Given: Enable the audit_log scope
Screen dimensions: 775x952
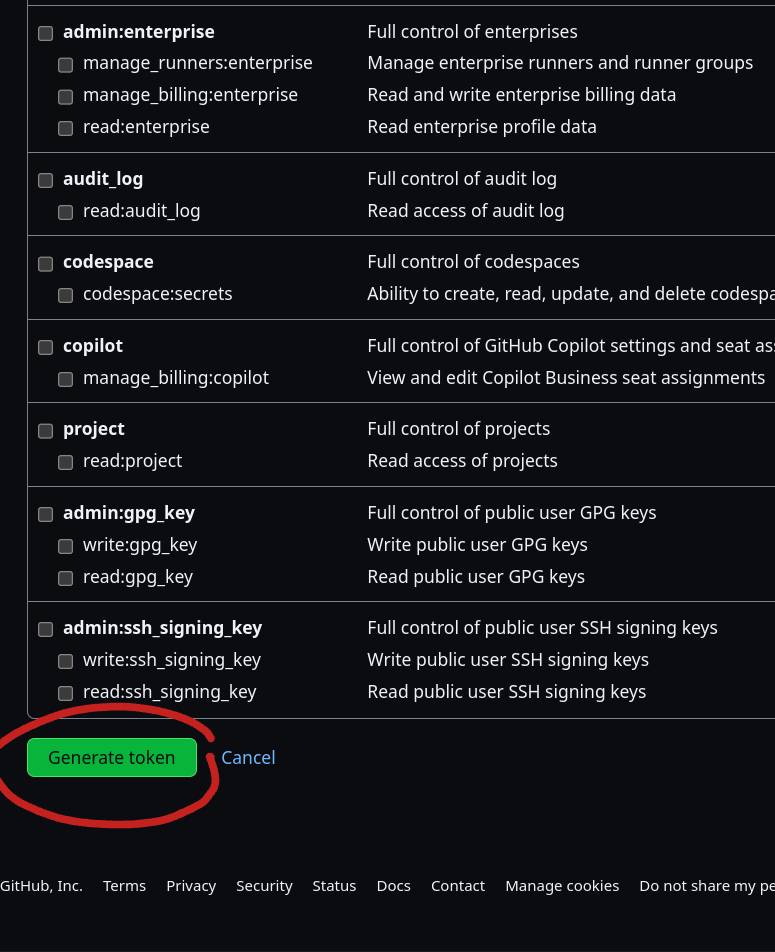Looking at the screenshot, I should click(45, 181).
